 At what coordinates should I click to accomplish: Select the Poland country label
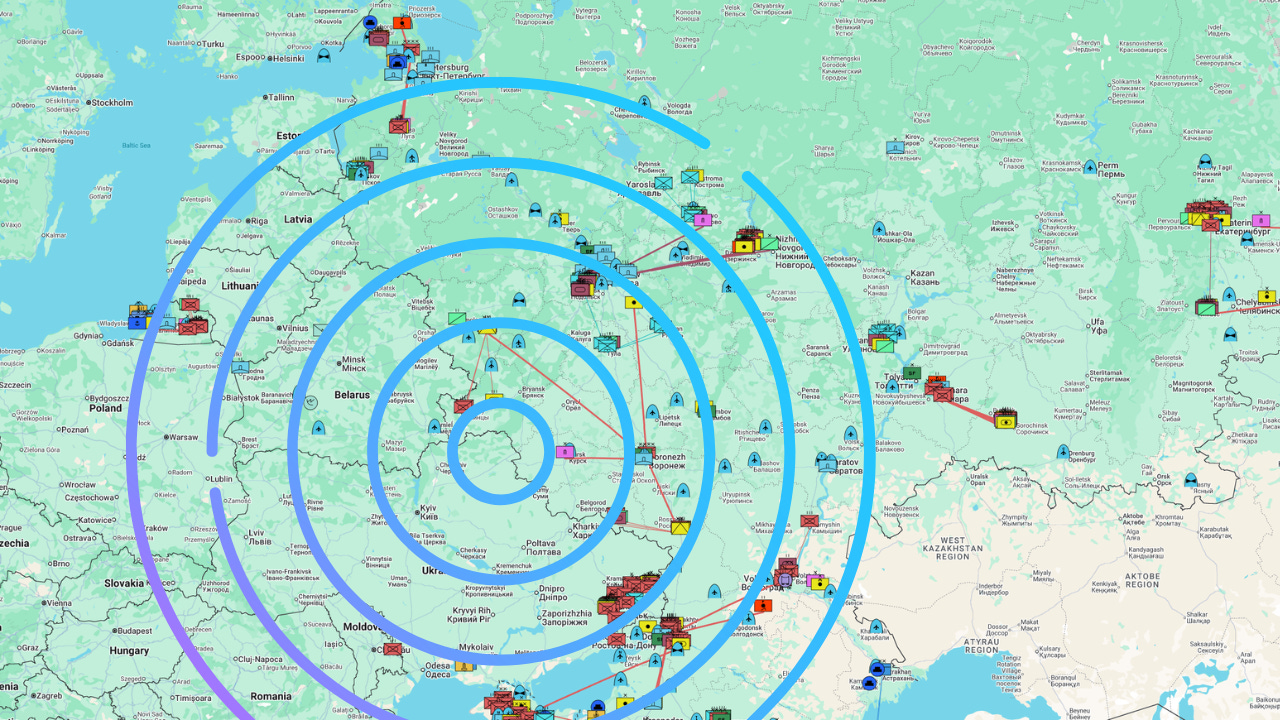(105, 408)
